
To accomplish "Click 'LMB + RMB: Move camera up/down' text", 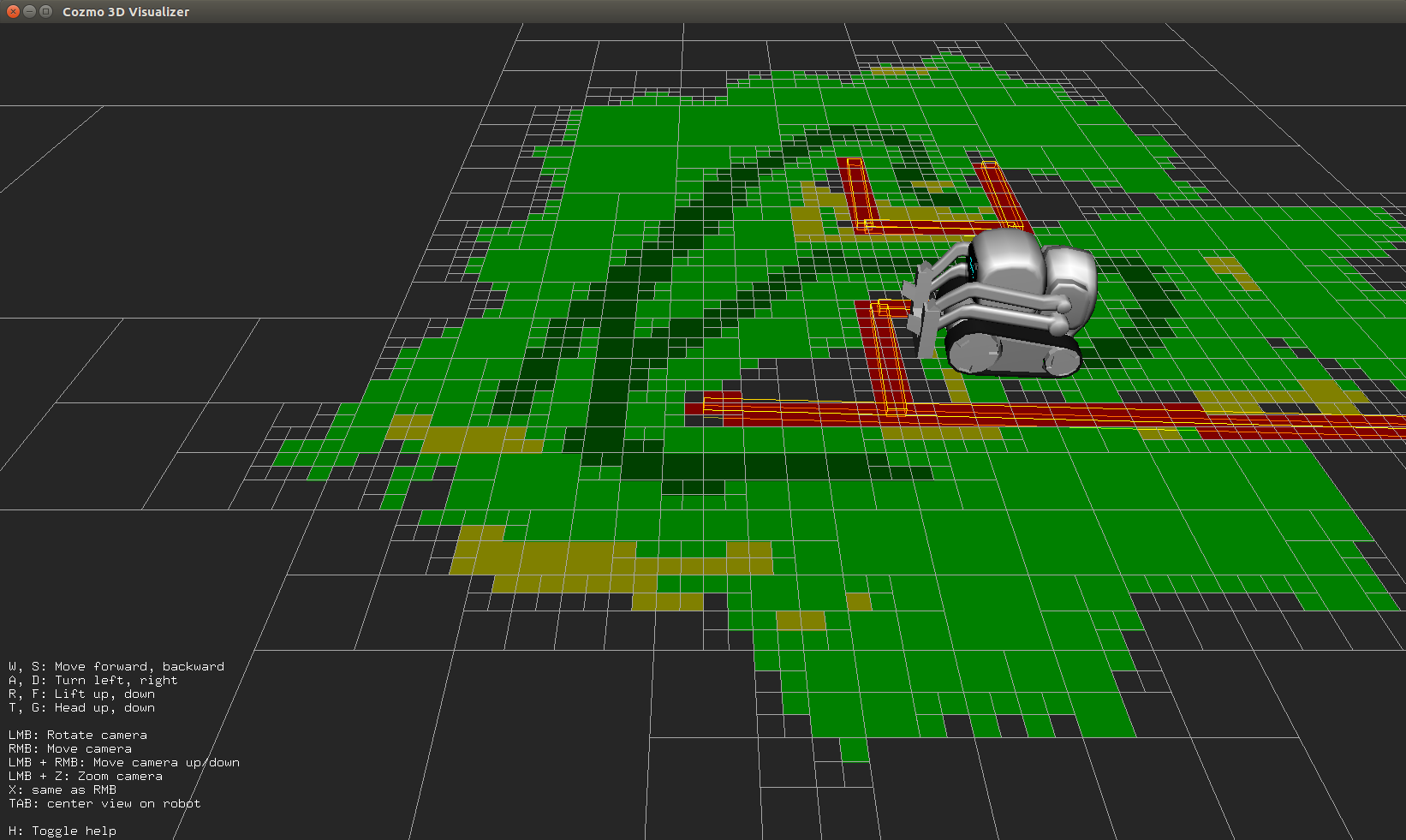I will click(x=124, y=762).
